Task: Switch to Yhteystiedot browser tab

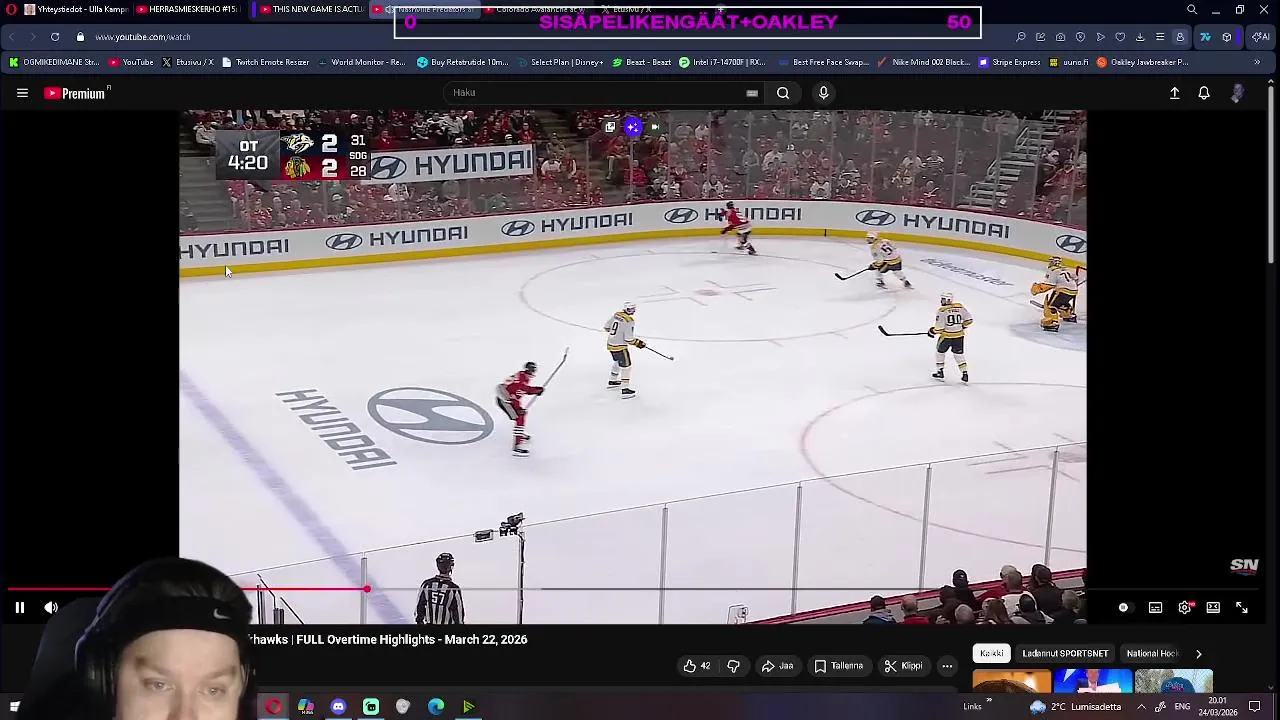Action: (x=75, y=10)
